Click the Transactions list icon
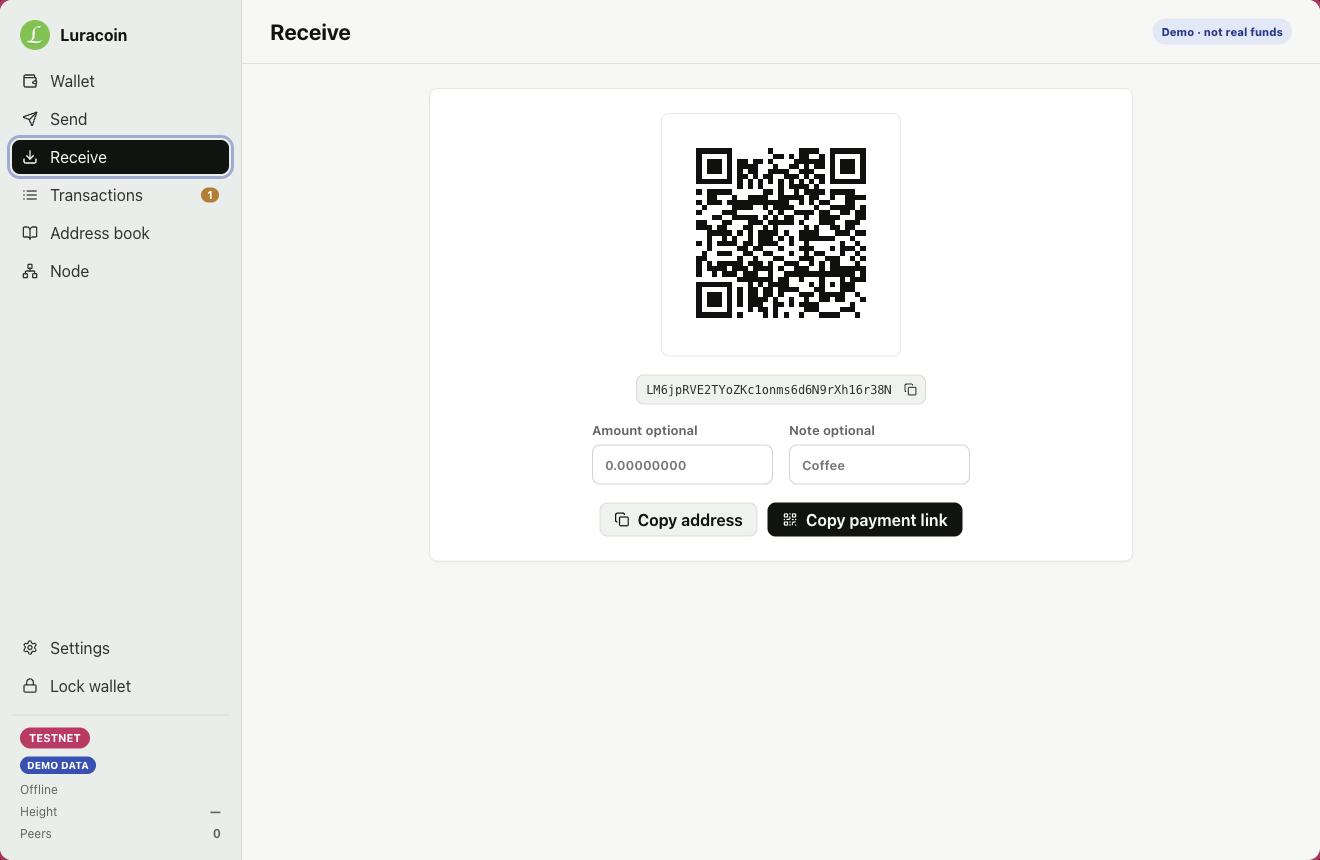 click(30, 195)
